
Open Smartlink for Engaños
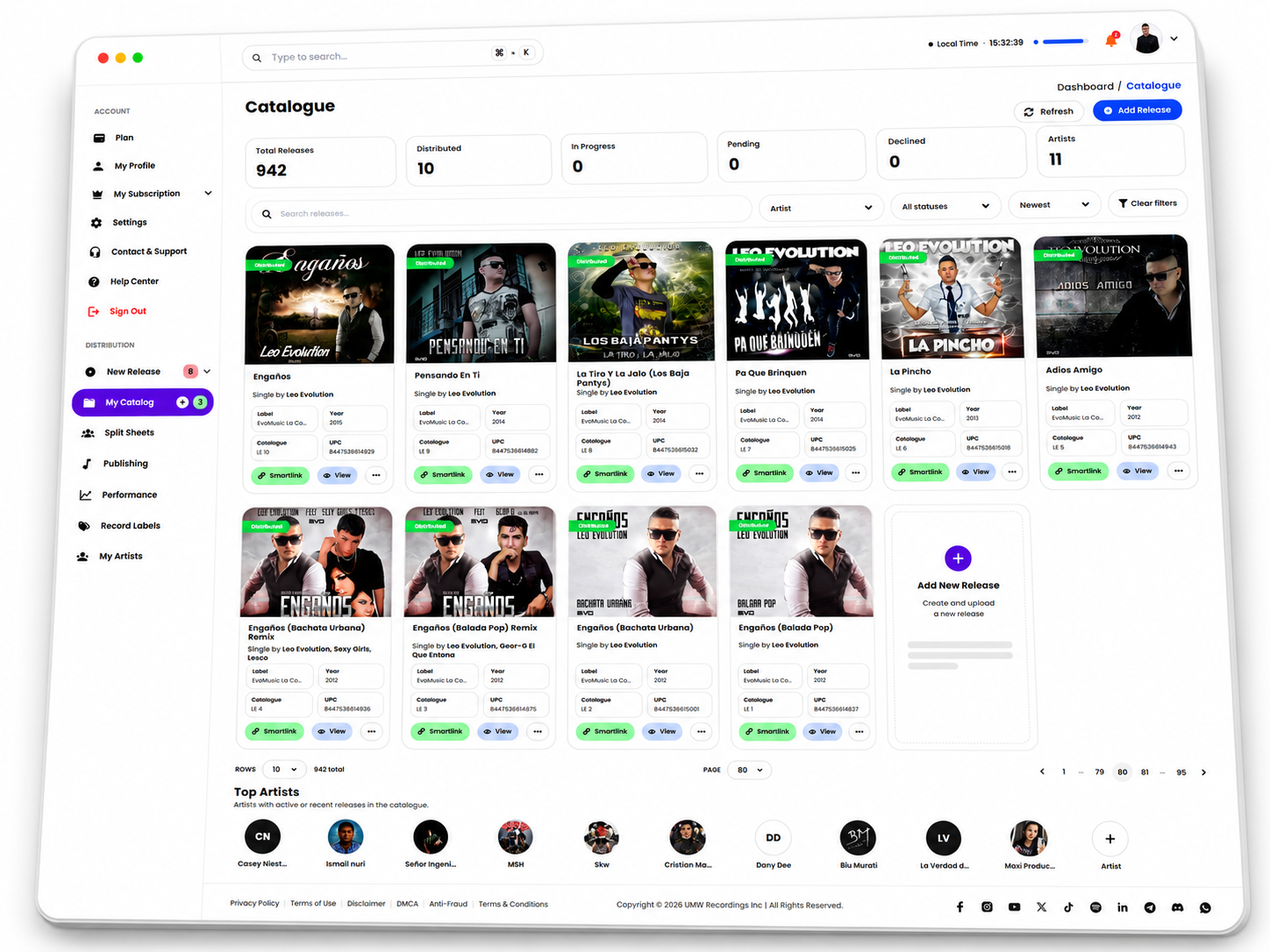click(x=280, y=475)
